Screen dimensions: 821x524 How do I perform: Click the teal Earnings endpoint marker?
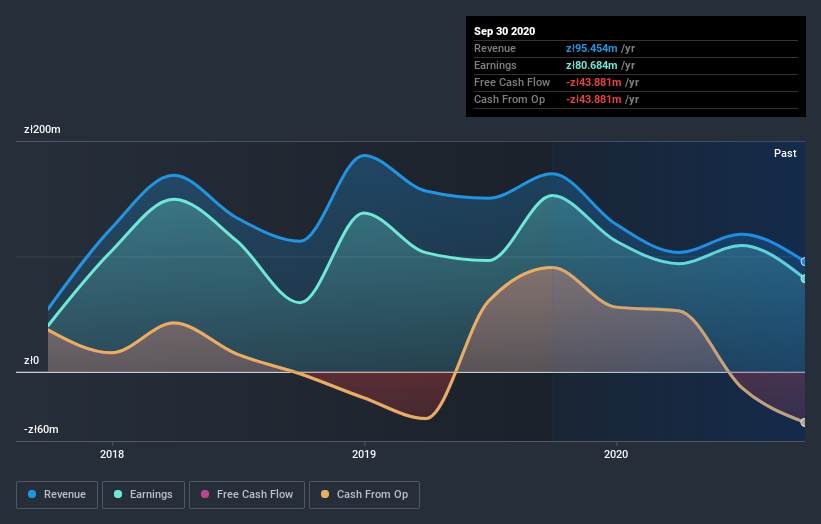click(x=804, y=278)
